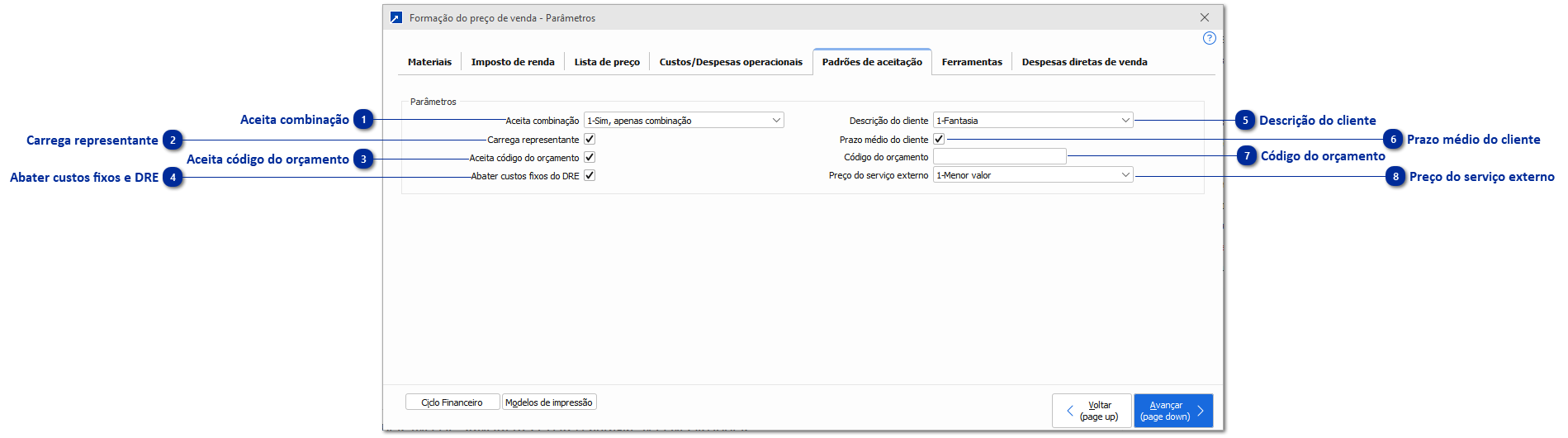Disable Prazo médio do cliente checkbox
The image size is (1568, 438).
939,139
